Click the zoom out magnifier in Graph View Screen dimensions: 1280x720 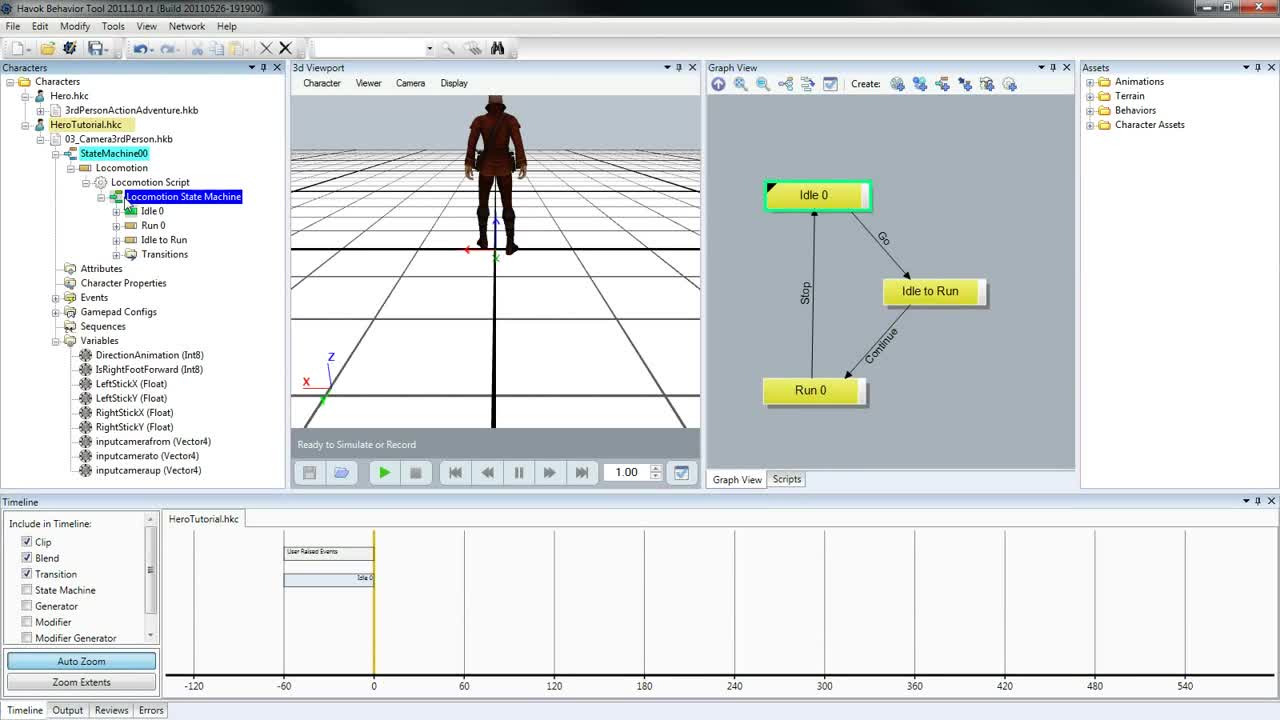pyautogui.click(x=763, y=84)
